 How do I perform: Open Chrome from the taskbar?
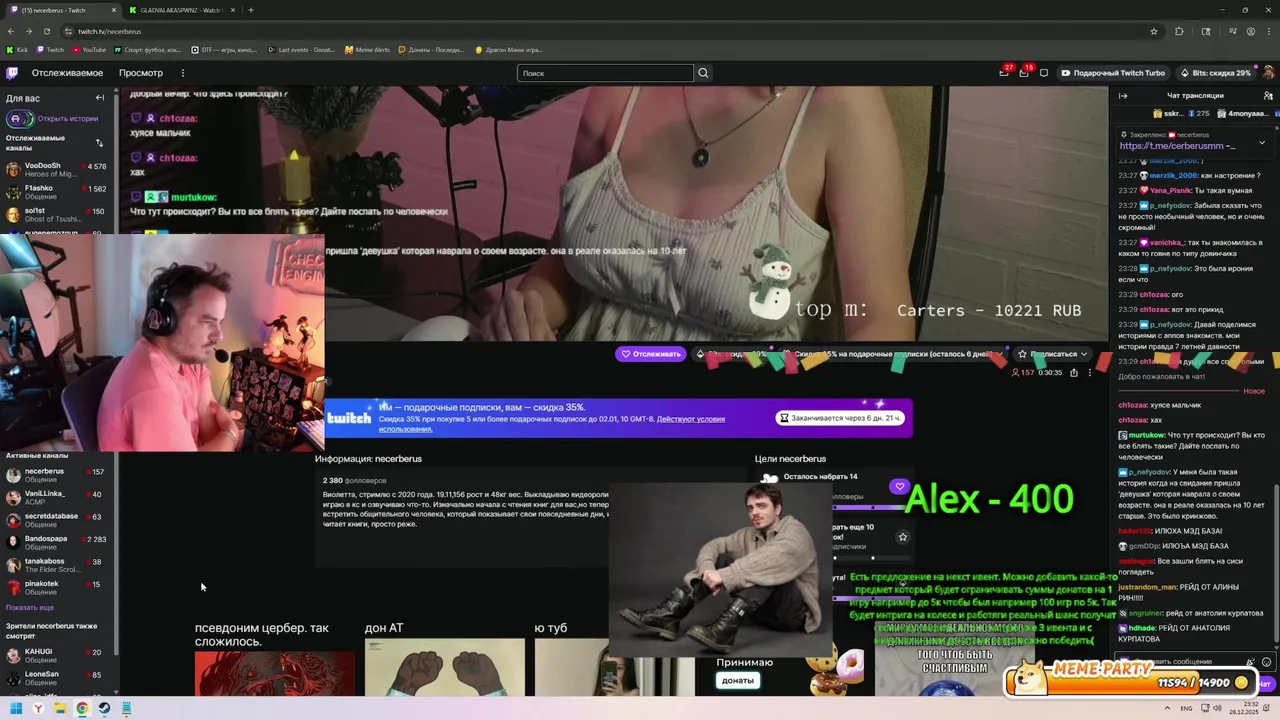[82, 709]
